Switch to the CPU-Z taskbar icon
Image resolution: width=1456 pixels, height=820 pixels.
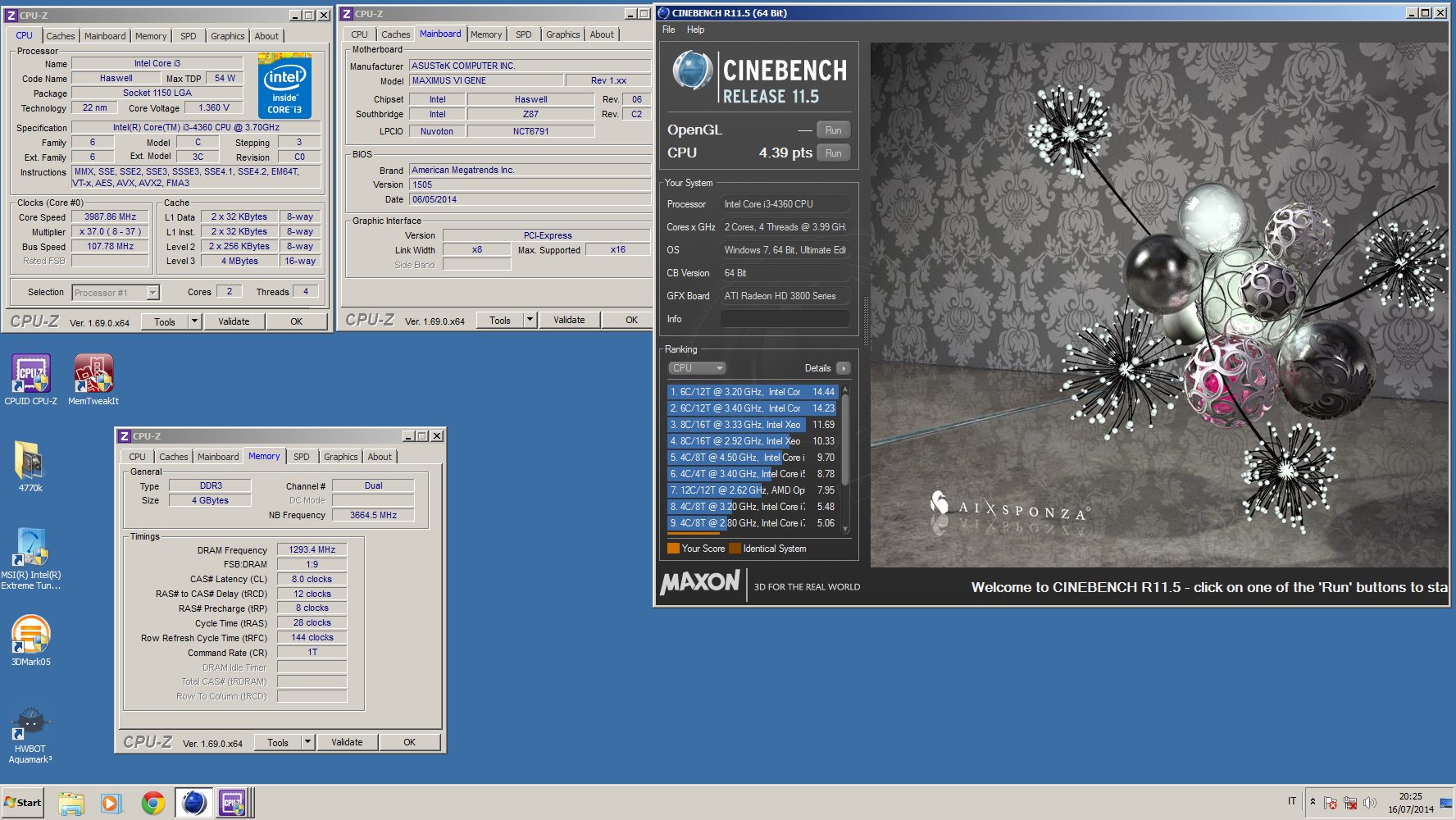click(233, 803)
